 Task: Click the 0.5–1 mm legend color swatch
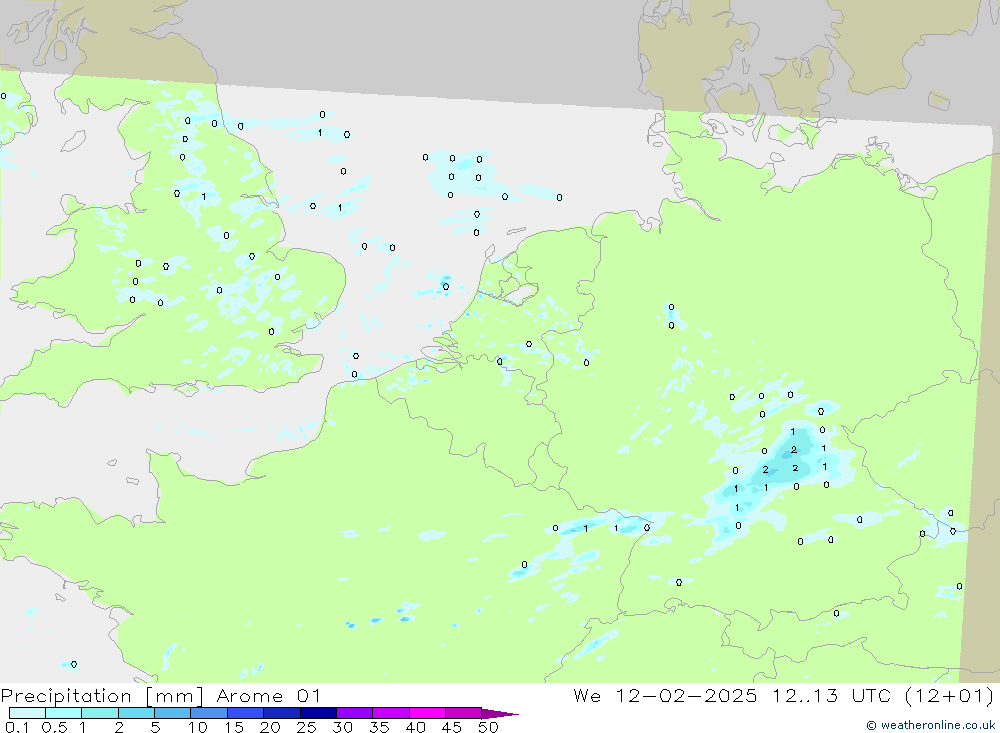pos(64,713)
